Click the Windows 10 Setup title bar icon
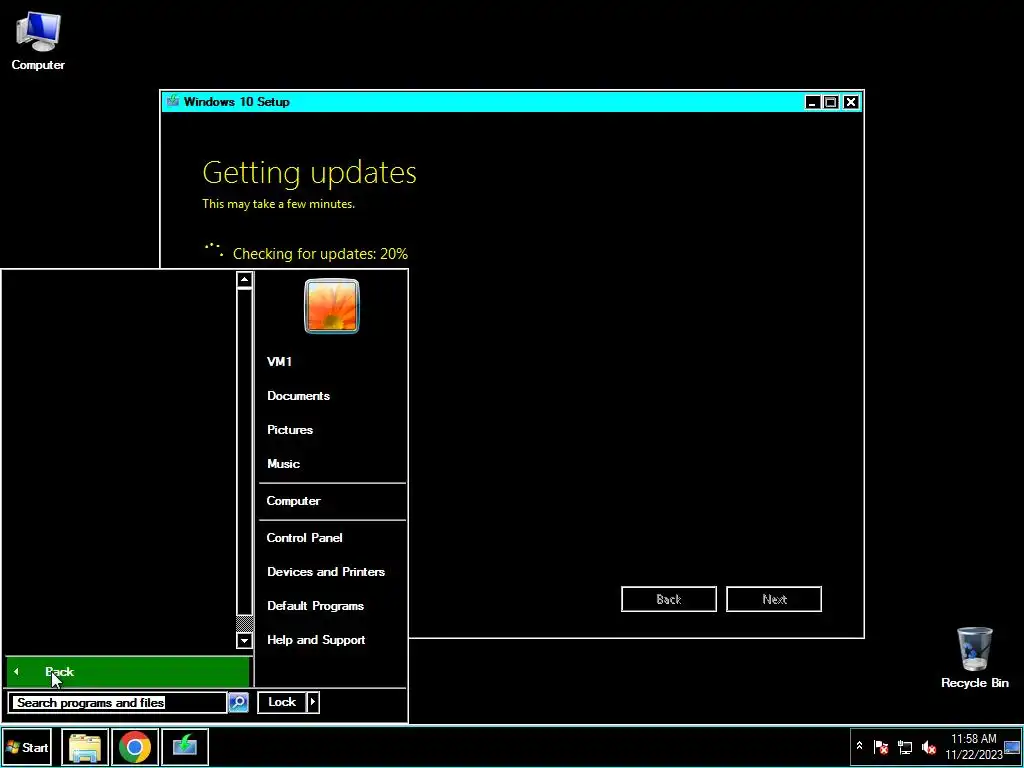 click(173, 101)
